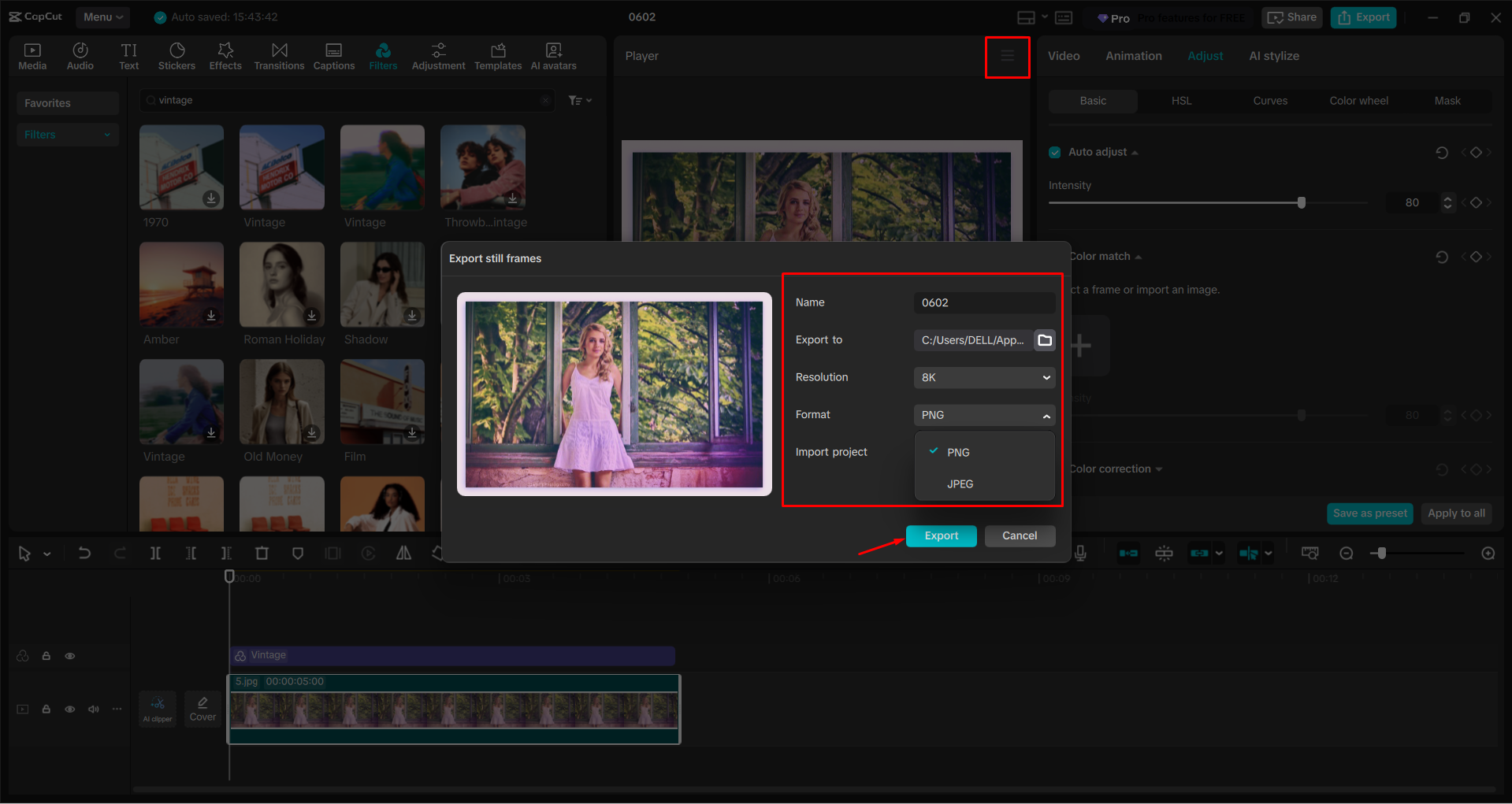Toggle Auto adjust checkbox
The height and width of the screenshot is (804, 1512).
pos(1054,152)
